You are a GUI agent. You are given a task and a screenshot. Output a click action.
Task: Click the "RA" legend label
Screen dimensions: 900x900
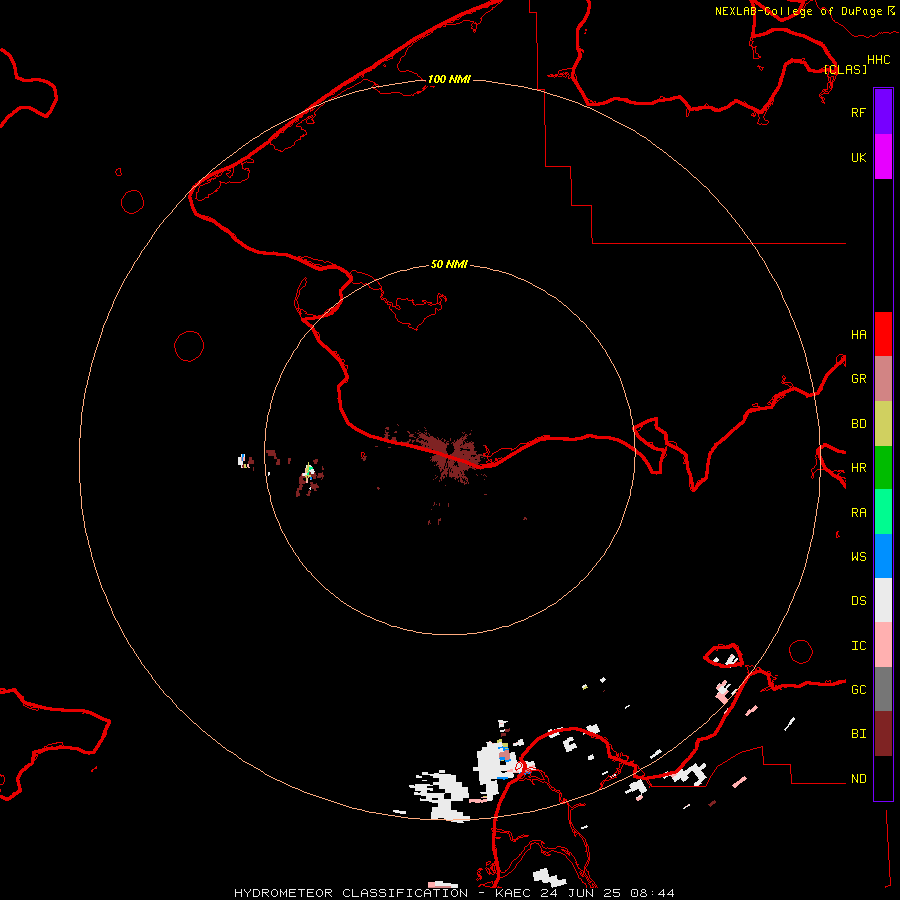(858, 513)
